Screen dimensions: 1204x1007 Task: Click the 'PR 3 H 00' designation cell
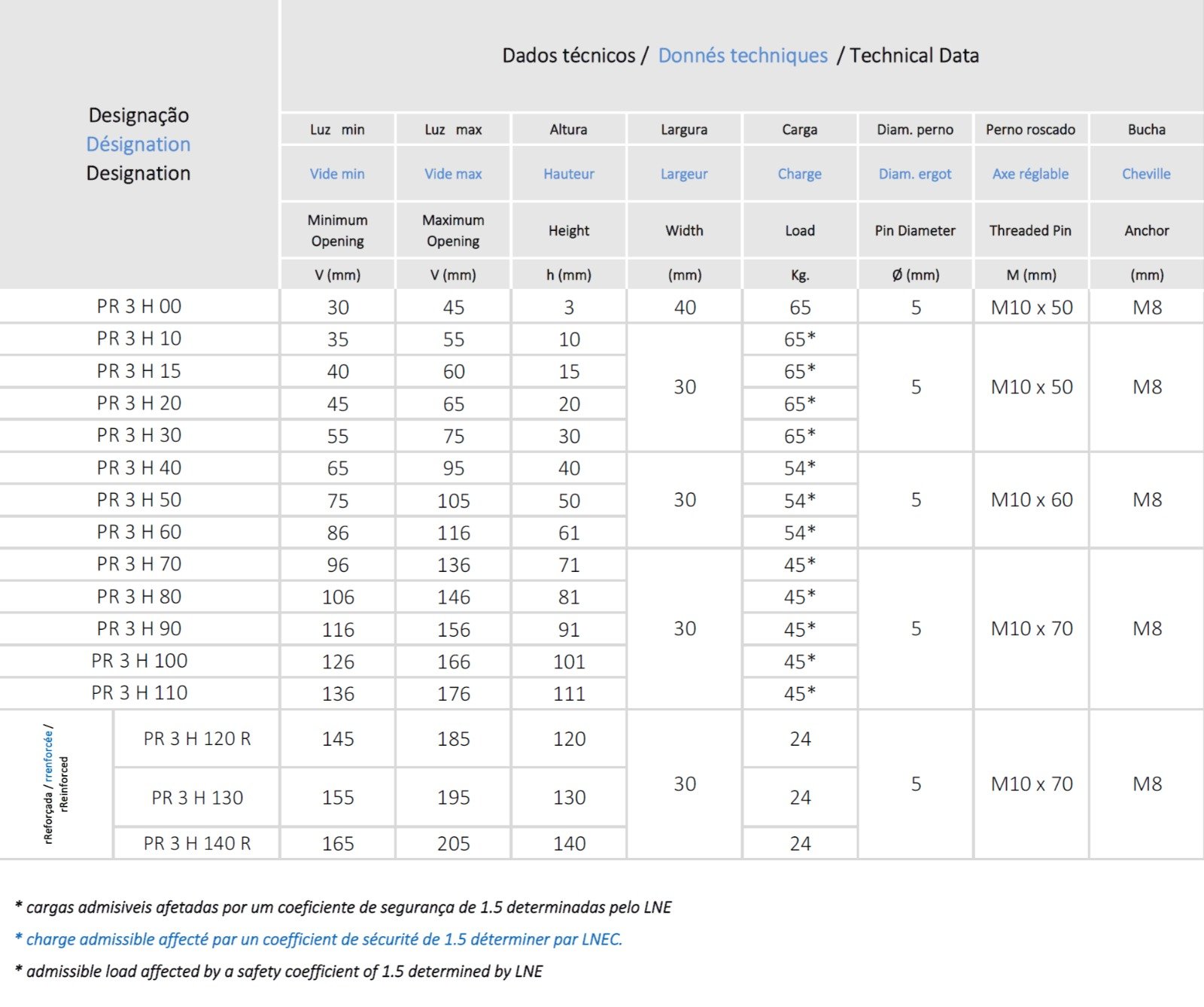pyautogui.click(x=139, y=306)
